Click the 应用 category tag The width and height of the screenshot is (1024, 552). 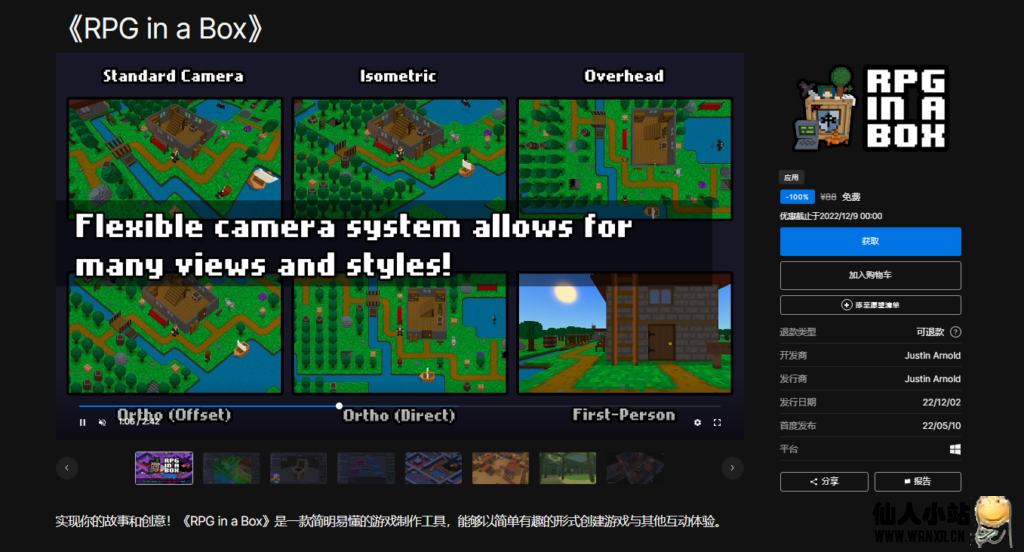(792, 177)
